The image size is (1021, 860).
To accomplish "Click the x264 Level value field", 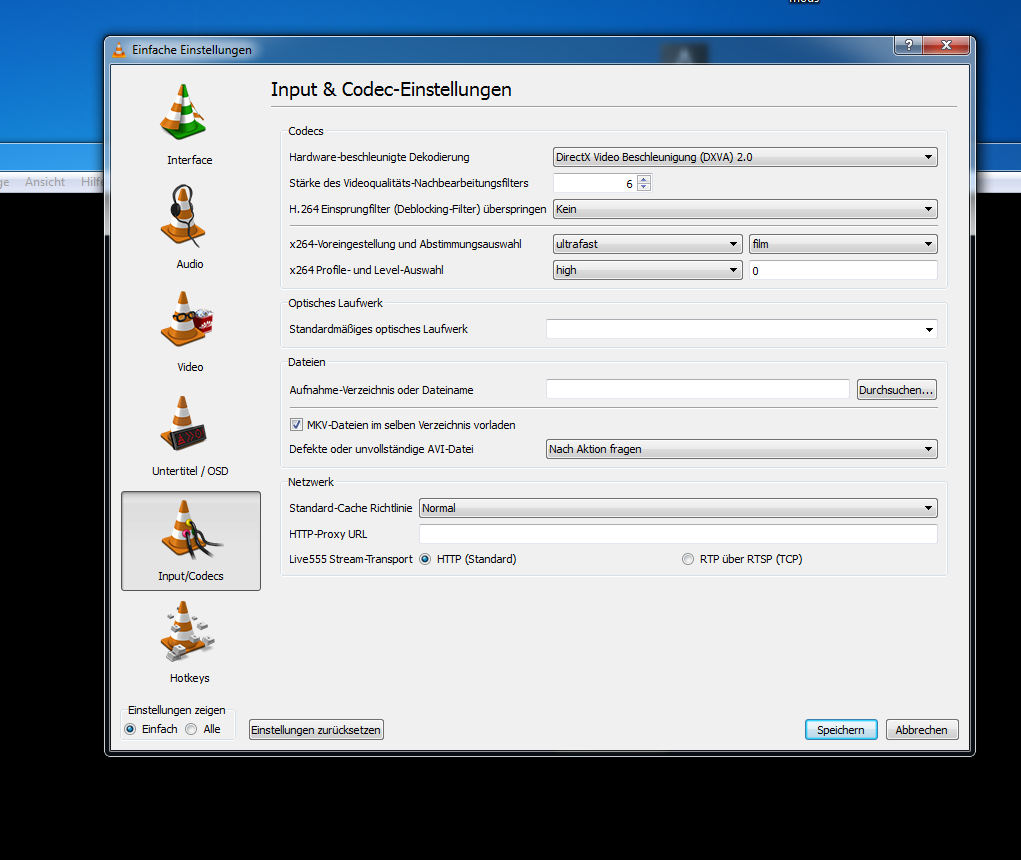I will click(x=843, y=270).
